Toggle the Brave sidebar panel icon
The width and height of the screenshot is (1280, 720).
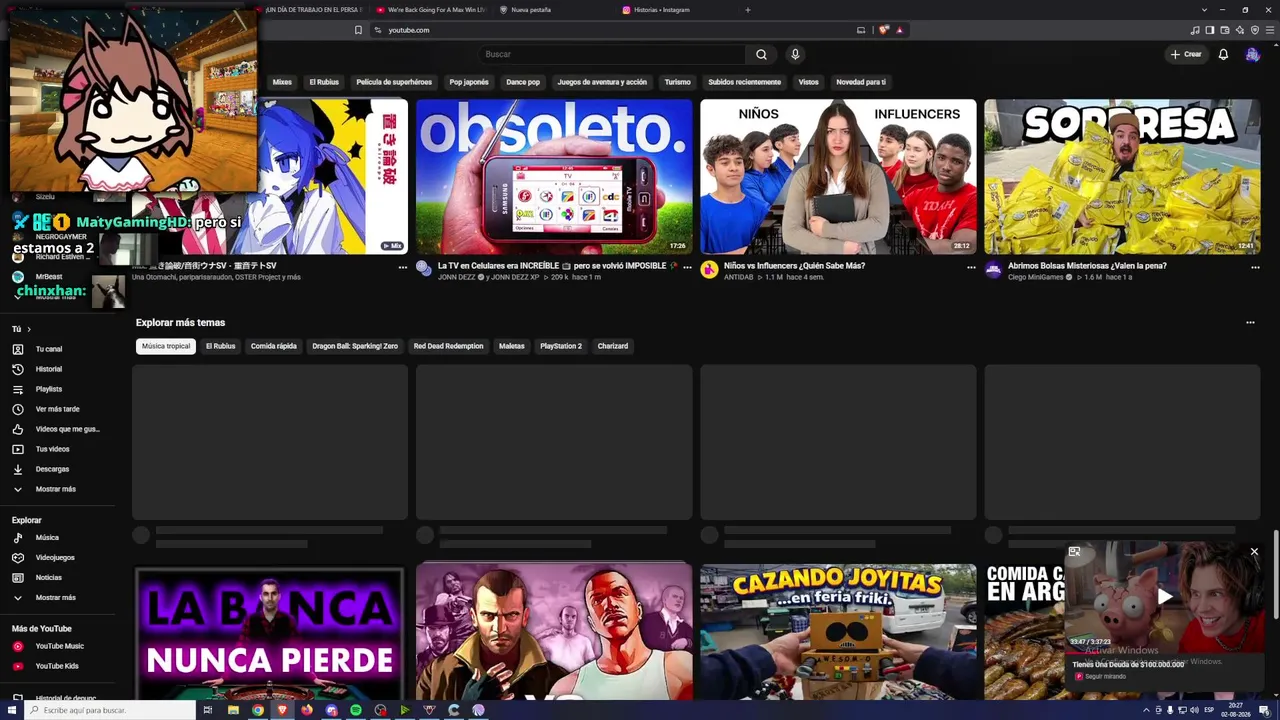coord(1209,30)
